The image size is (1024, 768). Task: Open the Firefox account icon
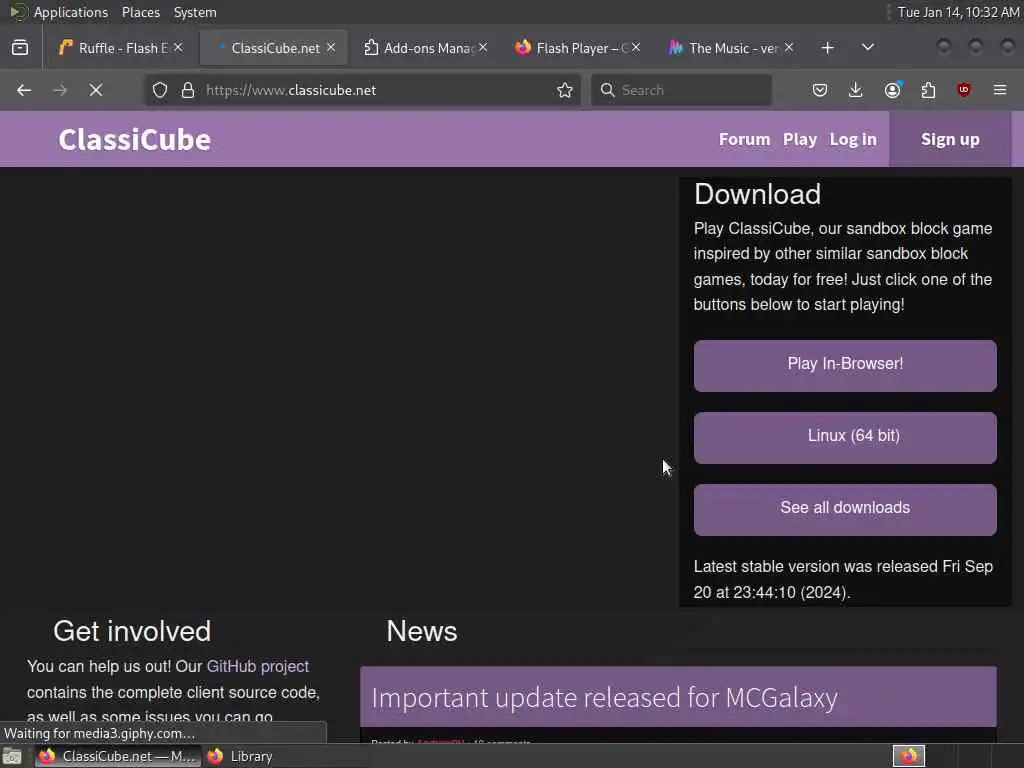tap(893, 90)
